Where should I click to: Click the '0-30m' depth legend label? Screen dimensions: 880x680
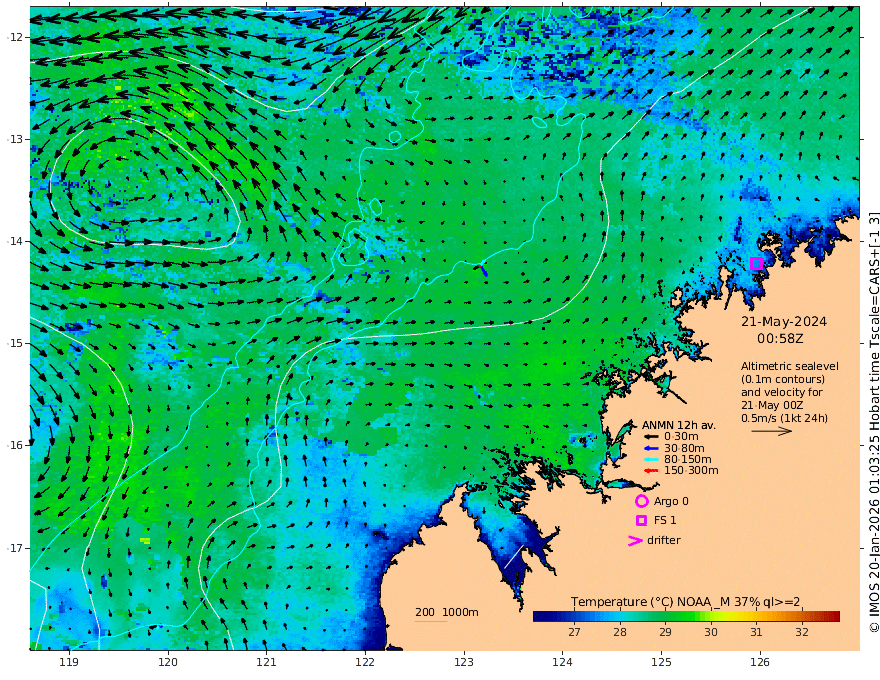tap(681, 437)
